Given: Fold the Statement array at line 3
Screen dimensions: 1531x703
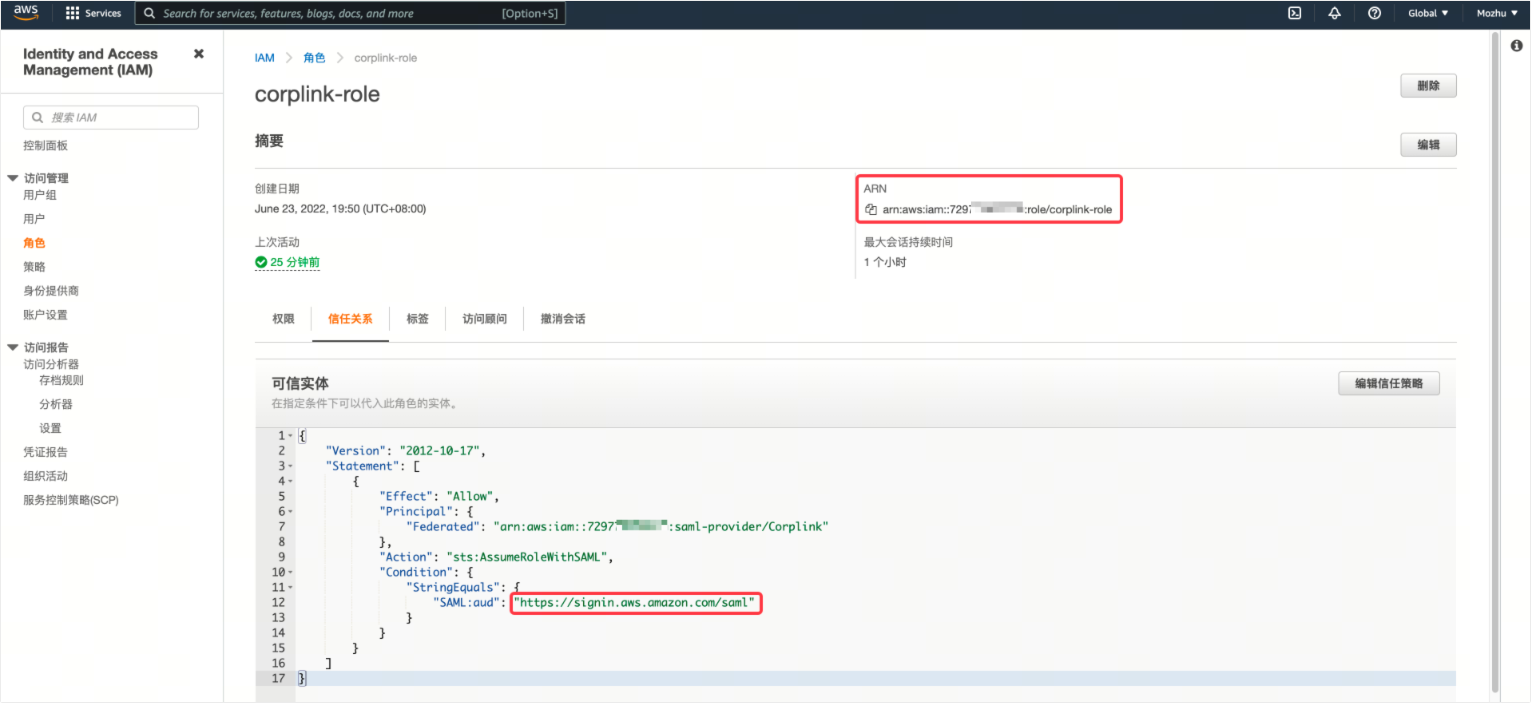Looking at the screenshot, I should pyautogui.click(x=291, y=466).
